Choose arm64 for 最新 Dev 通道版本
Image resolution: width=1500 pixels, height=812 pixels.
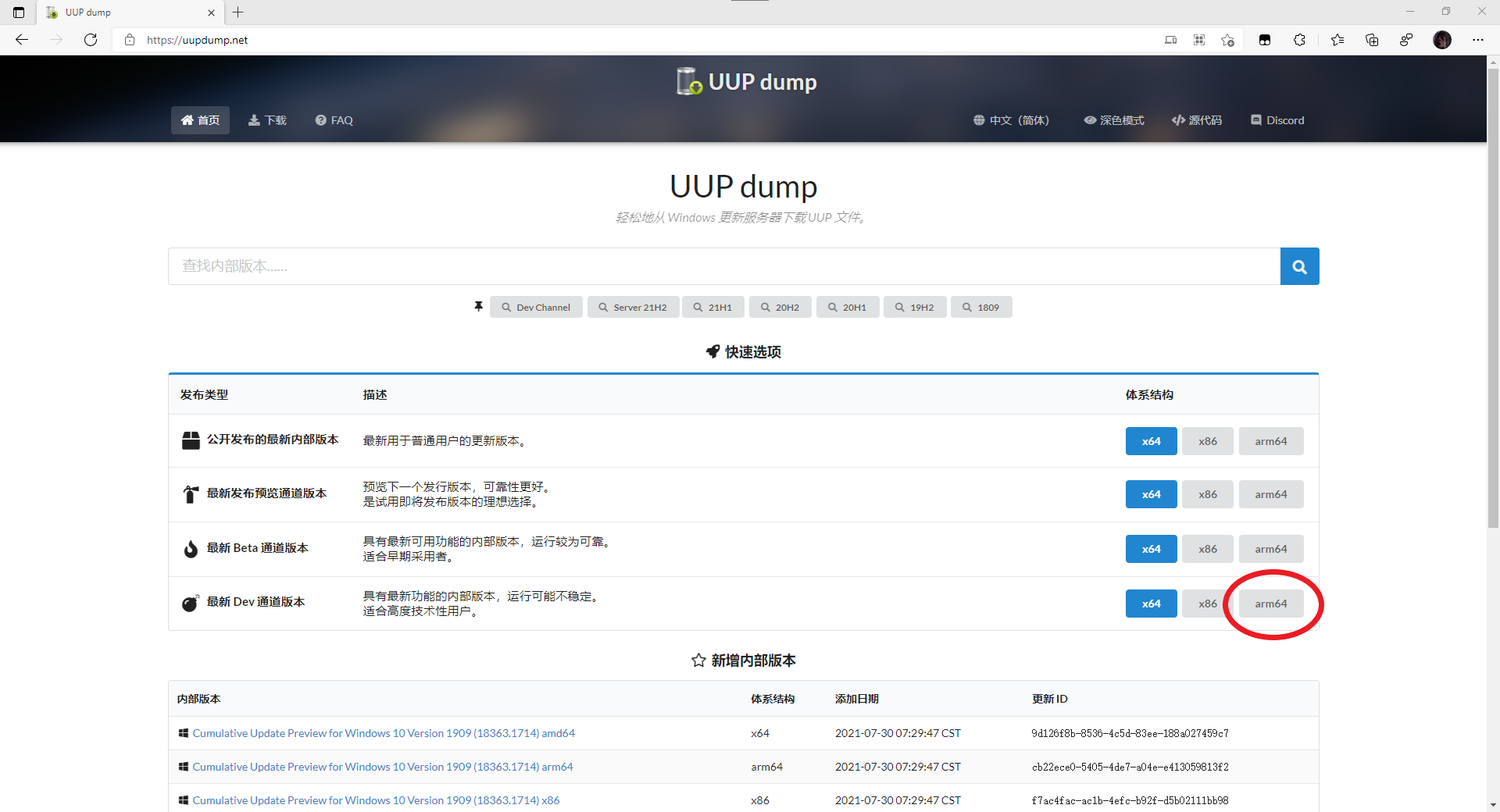(1271, 604)
